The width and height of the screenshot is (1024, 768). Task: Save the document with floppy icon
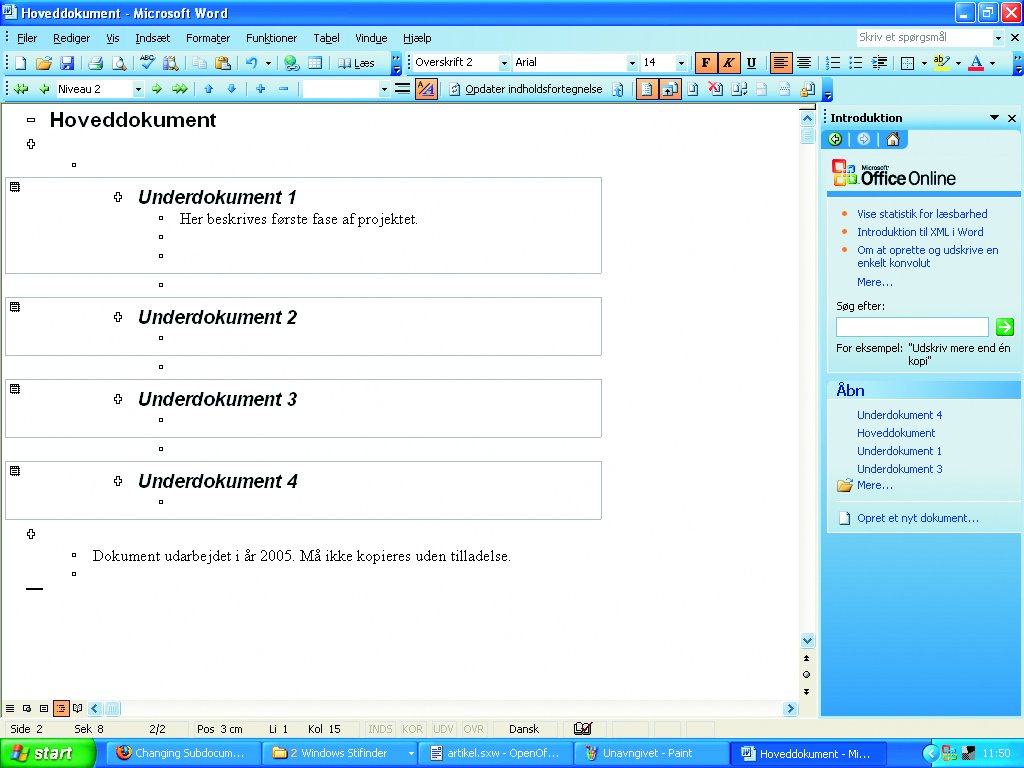point(67,63)
